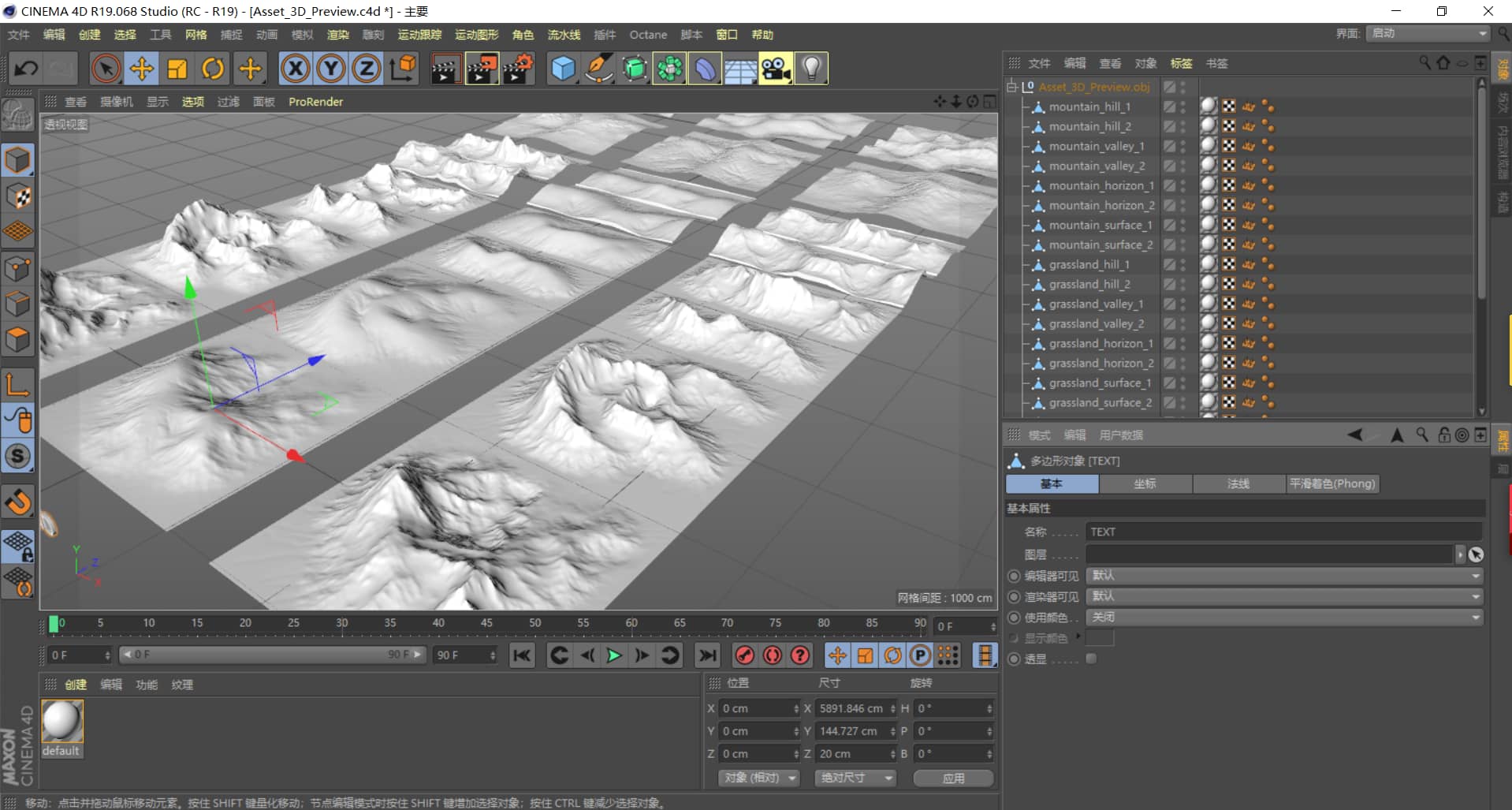Click the Undo arrow icon
1512x810 pixels.
pyautogui.click(x=26, y=69)
